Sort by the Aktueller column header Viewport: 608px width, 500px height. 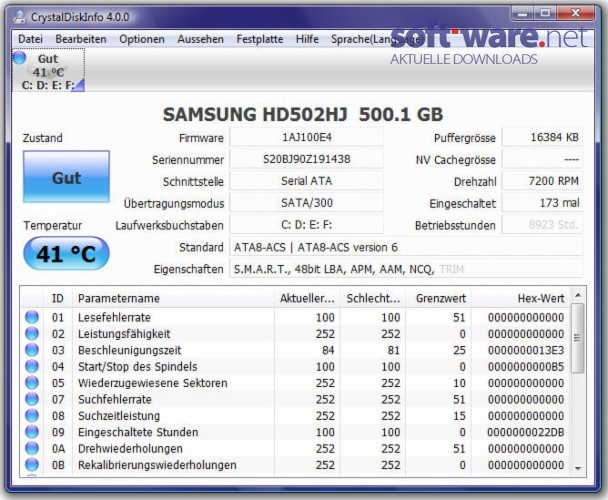click(x=307, y=298)
